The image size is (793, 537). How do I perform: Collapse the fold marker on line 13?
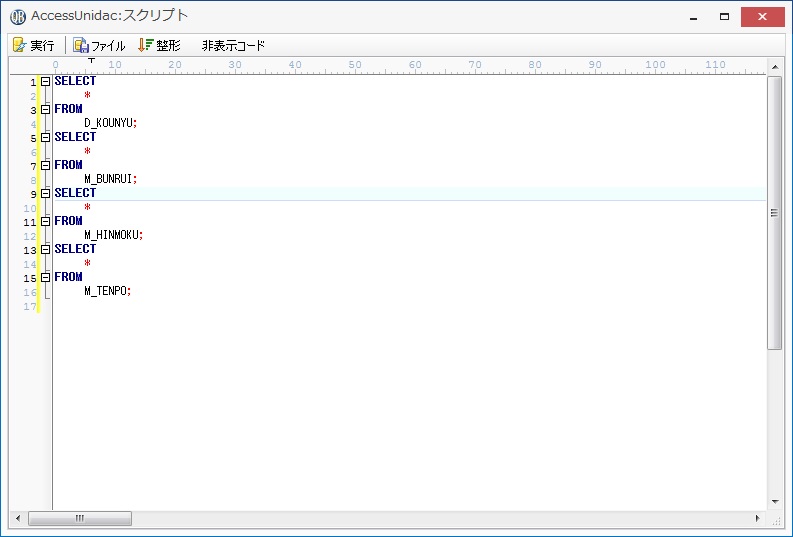point(46,249)
